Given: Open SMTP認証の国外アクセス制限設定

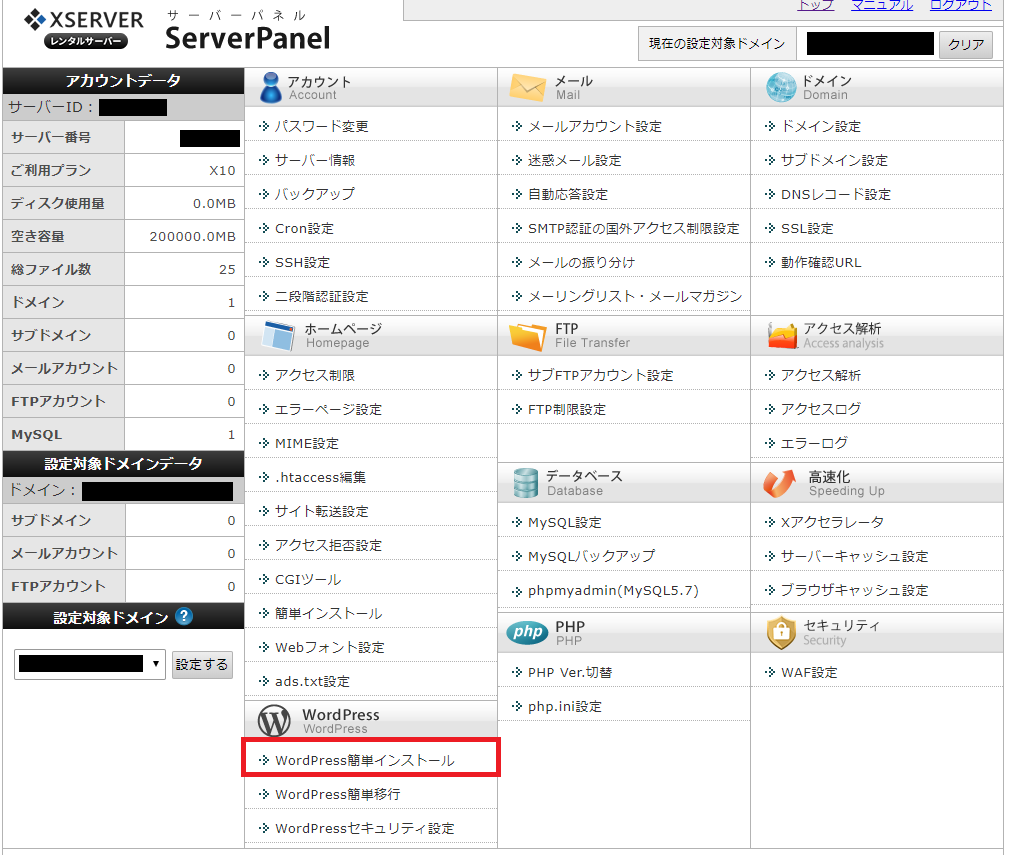Looking at the screenshot, I should (634, 228).
